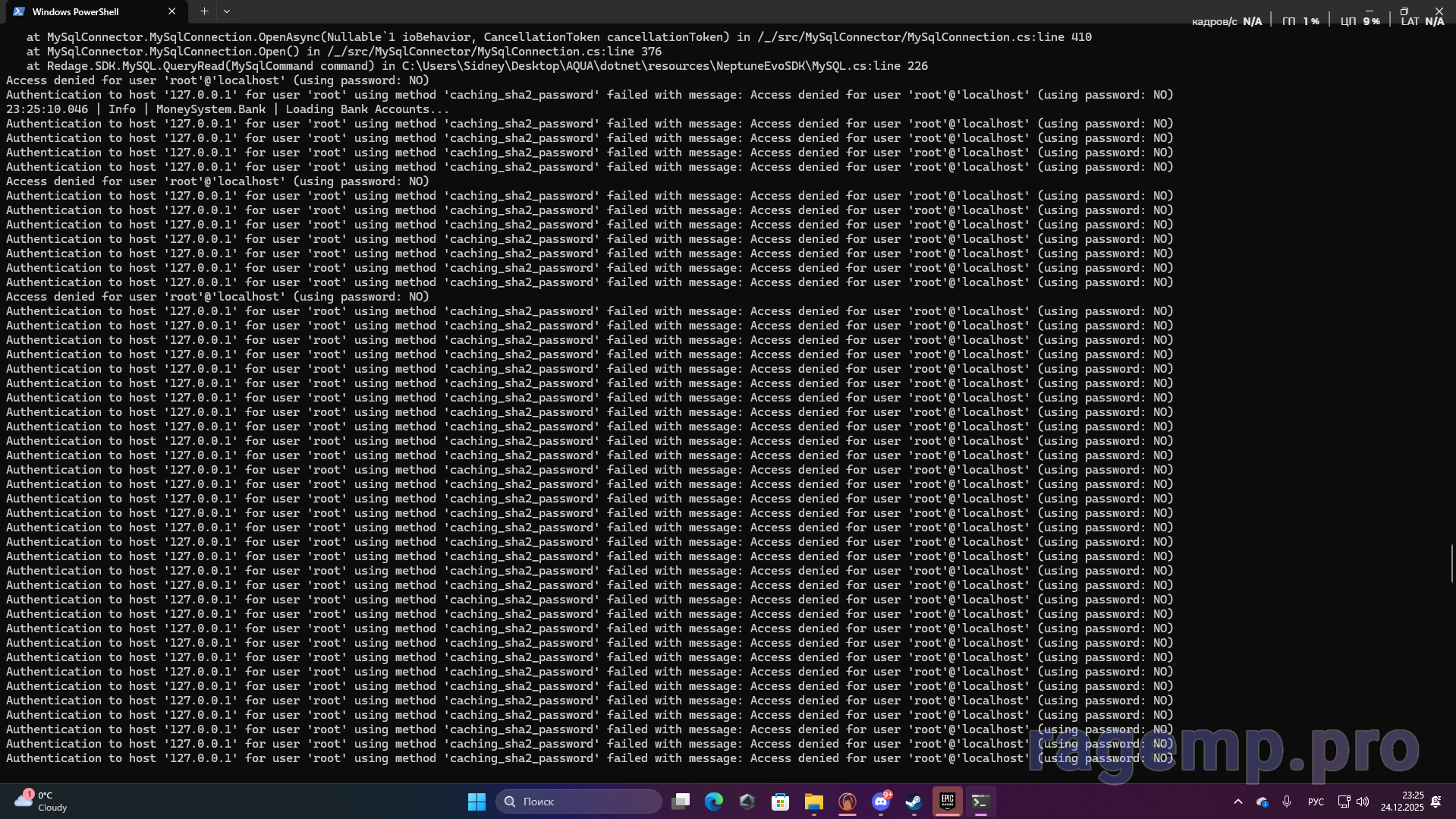Viewport: 1456px width, 819px height.
Task: Show hidden system tray icons
Action: [x=1238, y=802]
